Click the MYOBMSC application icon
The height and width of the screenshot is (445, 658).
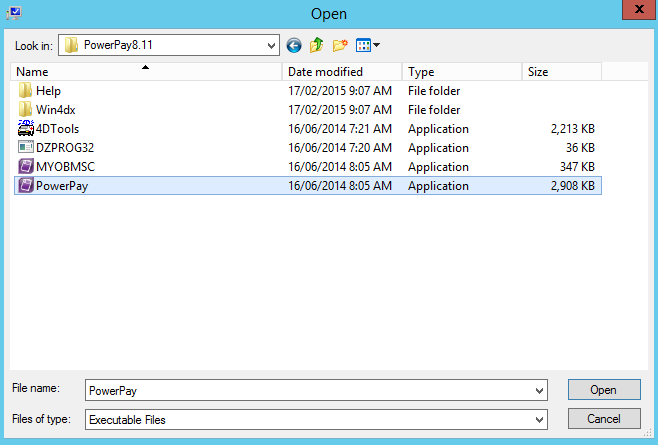pyautogui.click(x=26, y=167)
